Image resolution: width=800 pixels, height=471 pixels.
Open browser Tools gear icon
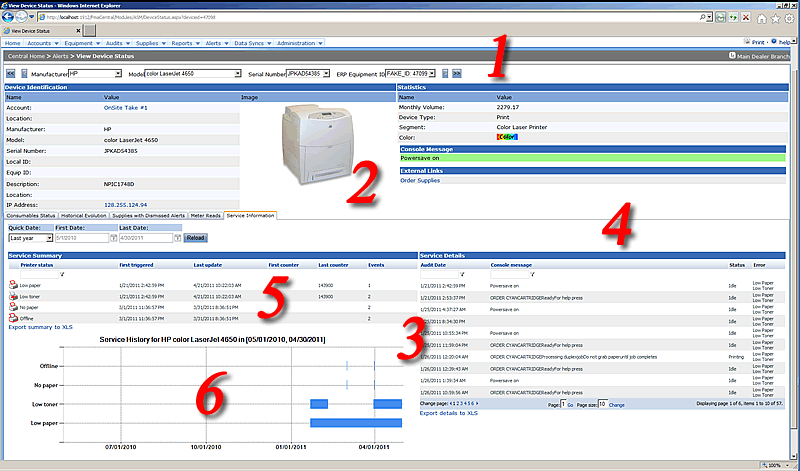point(789,18)
